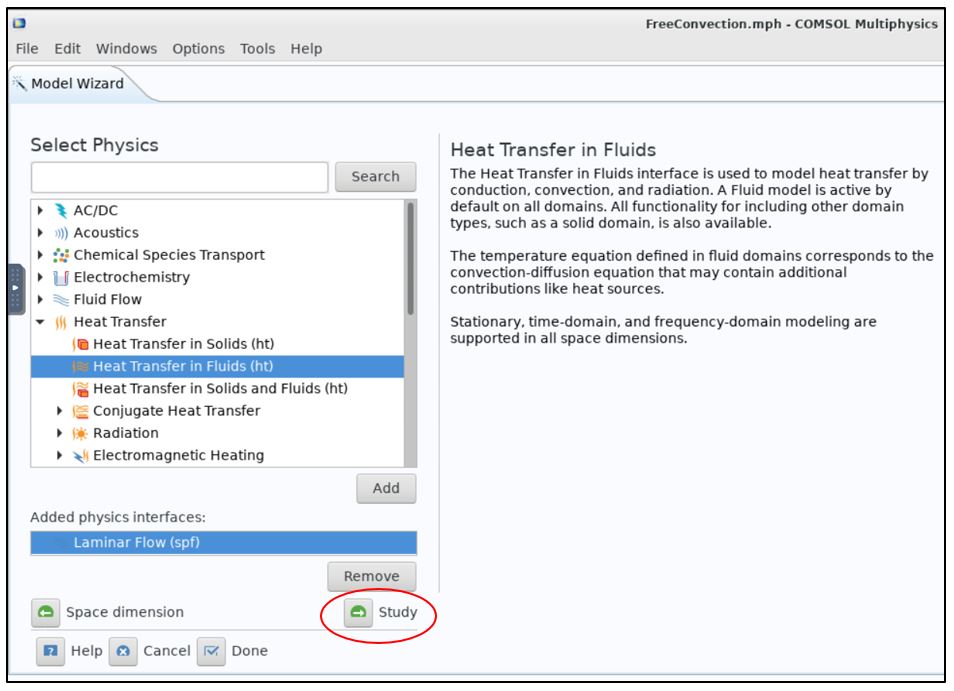Select Laminar Flow (spf) in added interfaces
The width and height of the screenshot is (954, 691).
[x=224, y=543]
